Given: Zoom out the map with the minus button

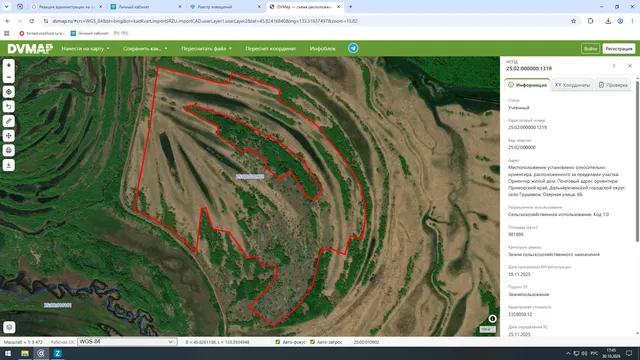Looking at the screenshot, I should (x=9, y=77).
